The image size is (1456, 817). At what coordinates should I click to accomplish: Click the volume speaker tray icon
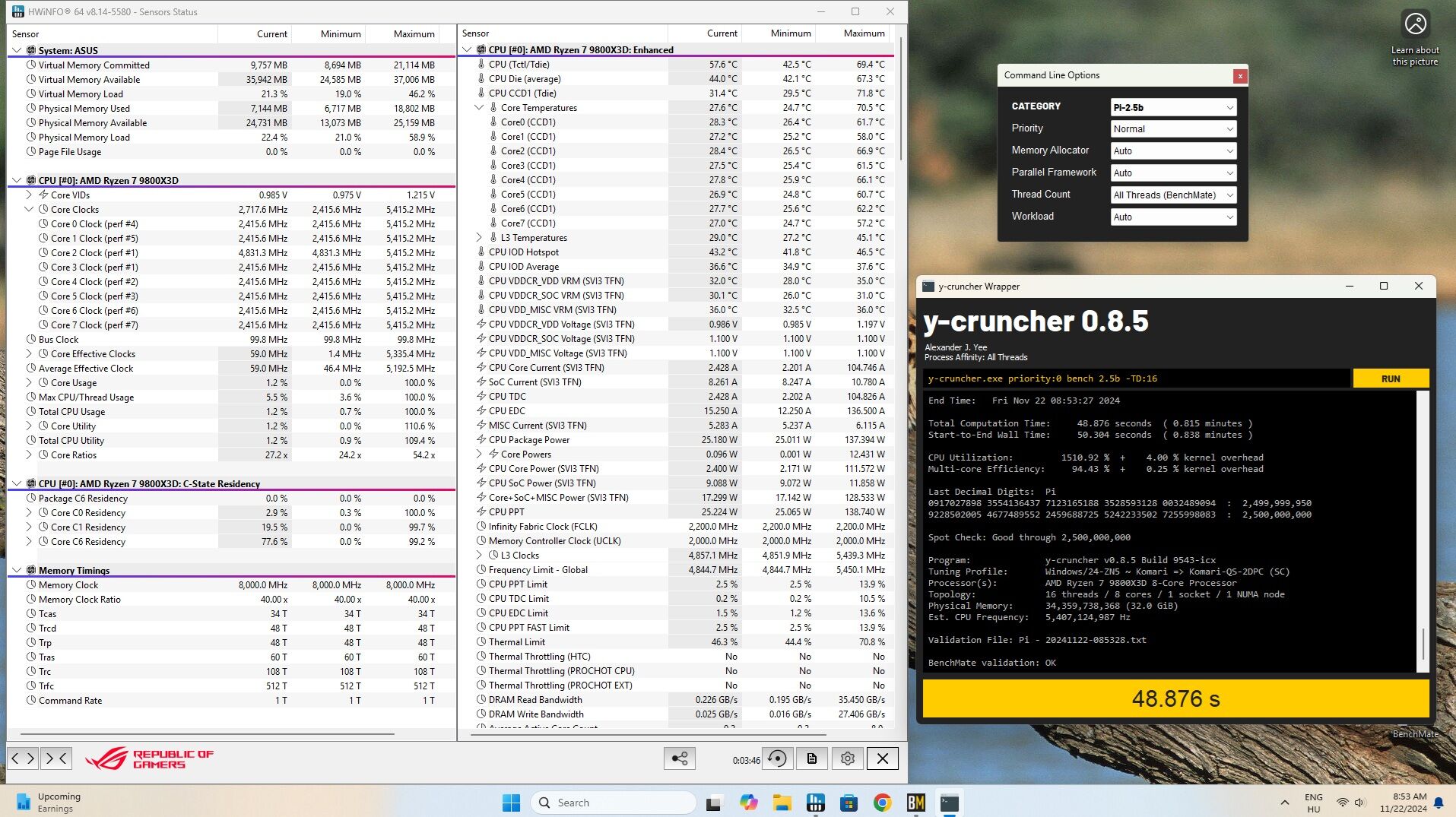tap(1359, 803)
